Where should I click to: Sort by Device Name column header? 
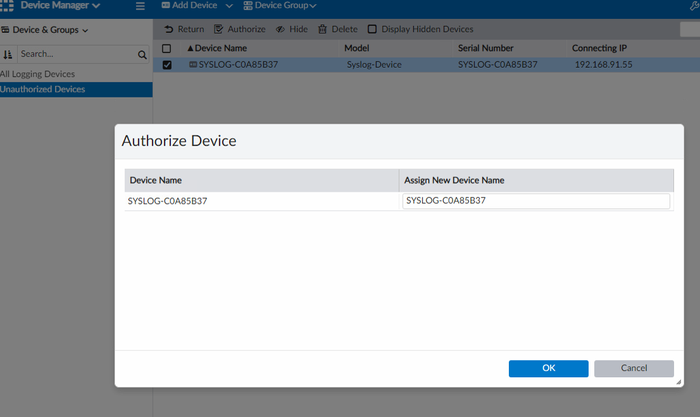tap(220, 48)
